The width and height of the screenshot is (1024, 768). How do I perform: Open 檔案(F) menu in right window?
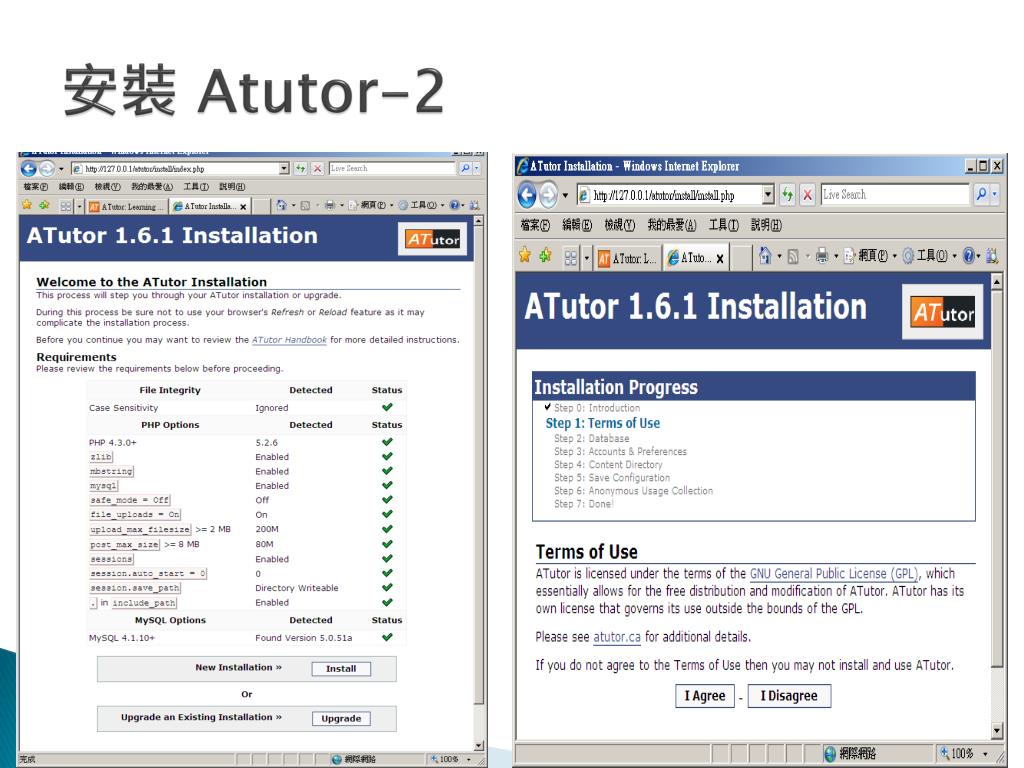(x=535, y=225)
